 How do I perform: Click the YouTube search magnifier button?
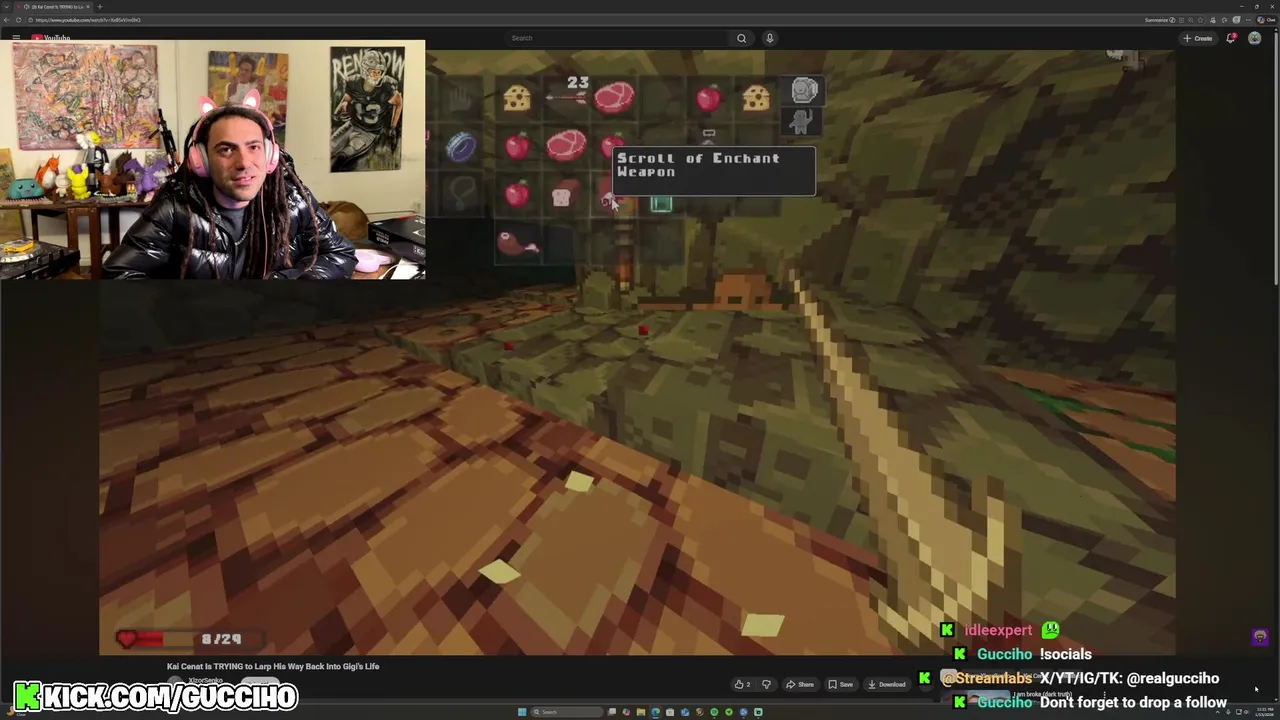[x=741, y=38]
